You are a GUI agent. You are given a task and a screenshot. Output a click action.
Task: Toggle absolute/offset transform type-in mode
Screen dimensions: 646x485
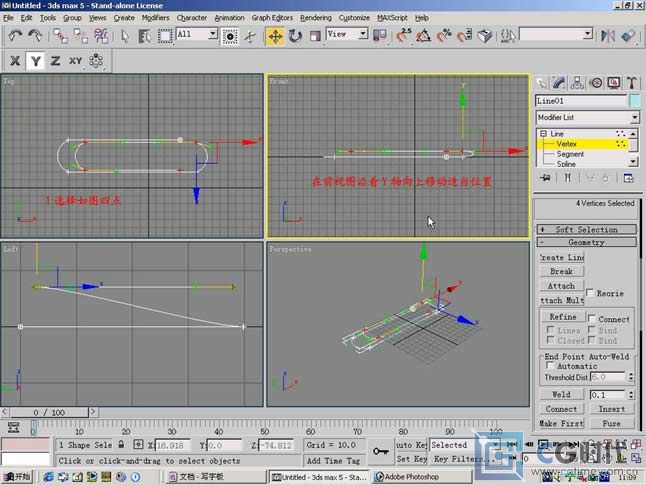pos(138,445)
